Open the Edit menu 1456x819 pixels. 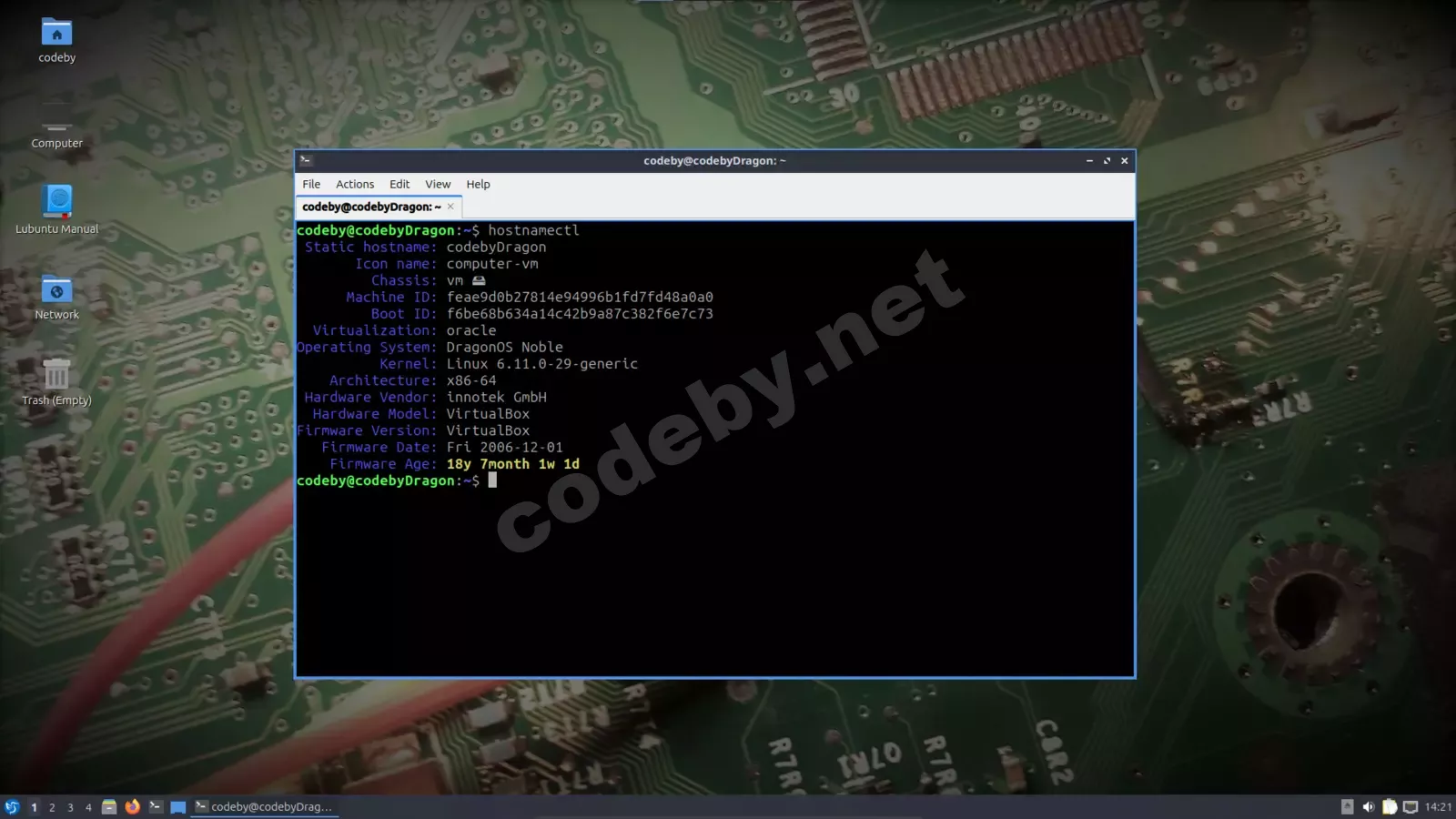click(x=399, y=184)
